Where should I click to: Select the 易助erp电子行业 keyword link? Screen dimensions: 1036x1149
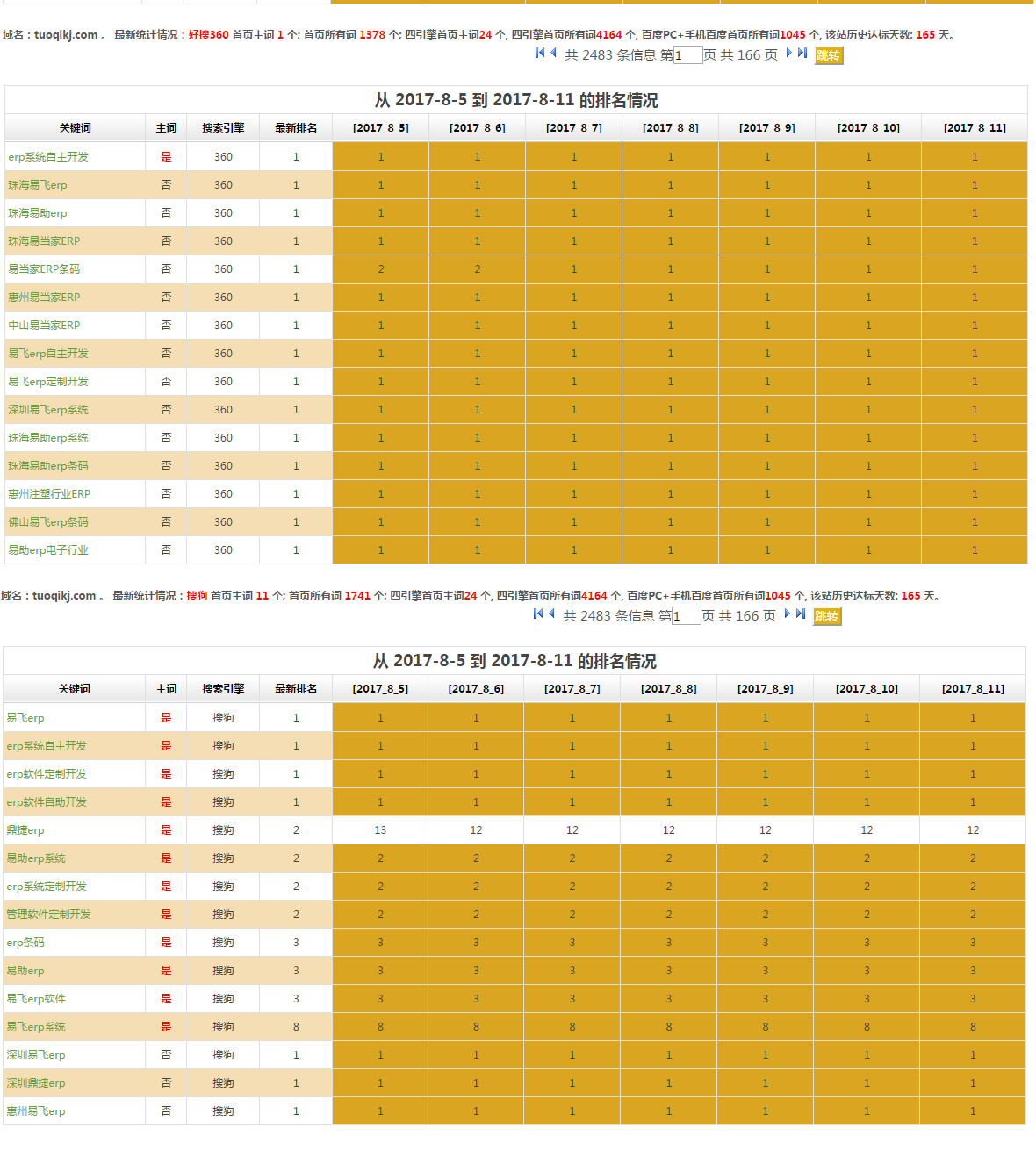[48, 550]
